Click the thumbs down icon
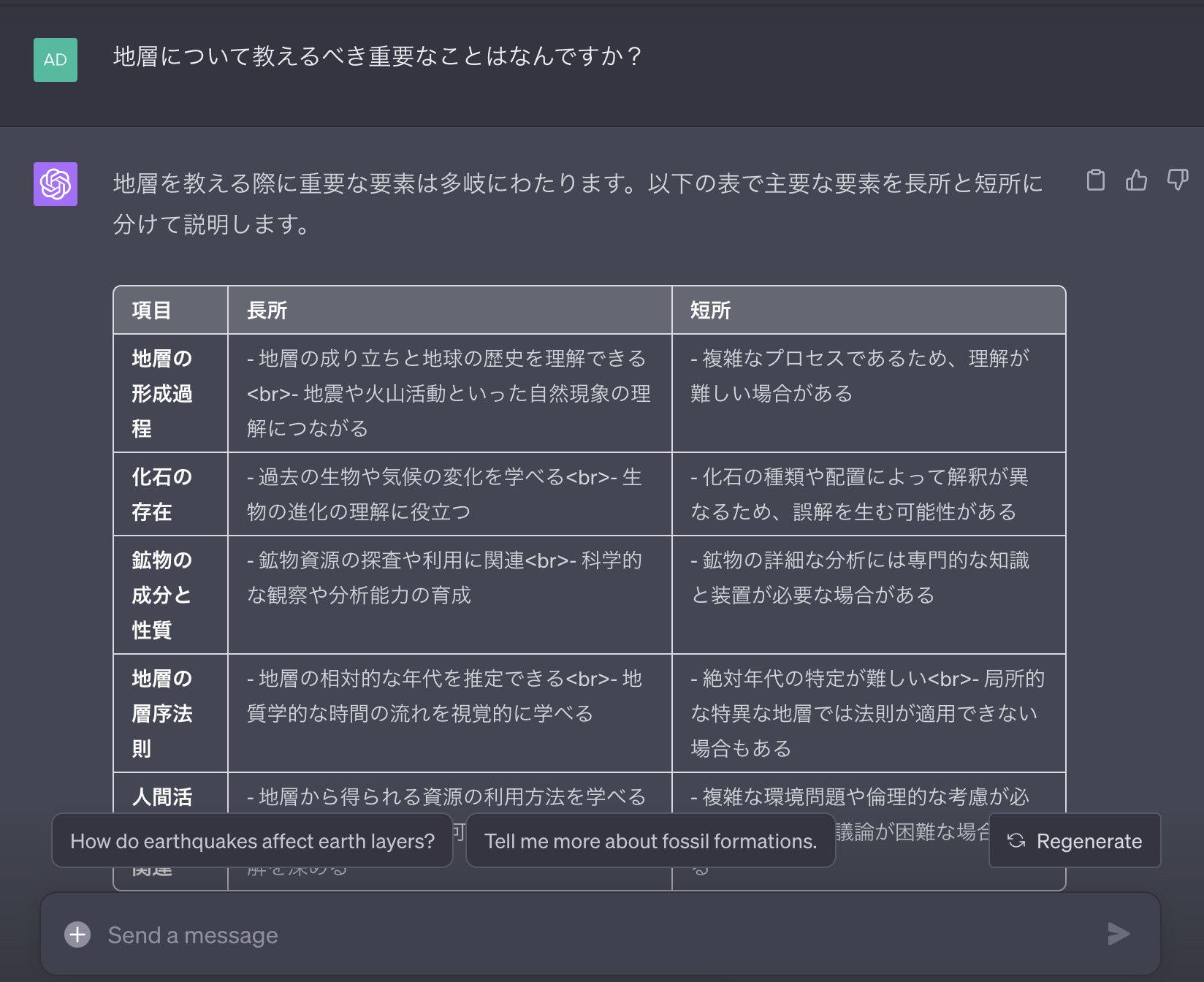Viewport: 1204px width, 982px height. click(x=1177, y=180)
